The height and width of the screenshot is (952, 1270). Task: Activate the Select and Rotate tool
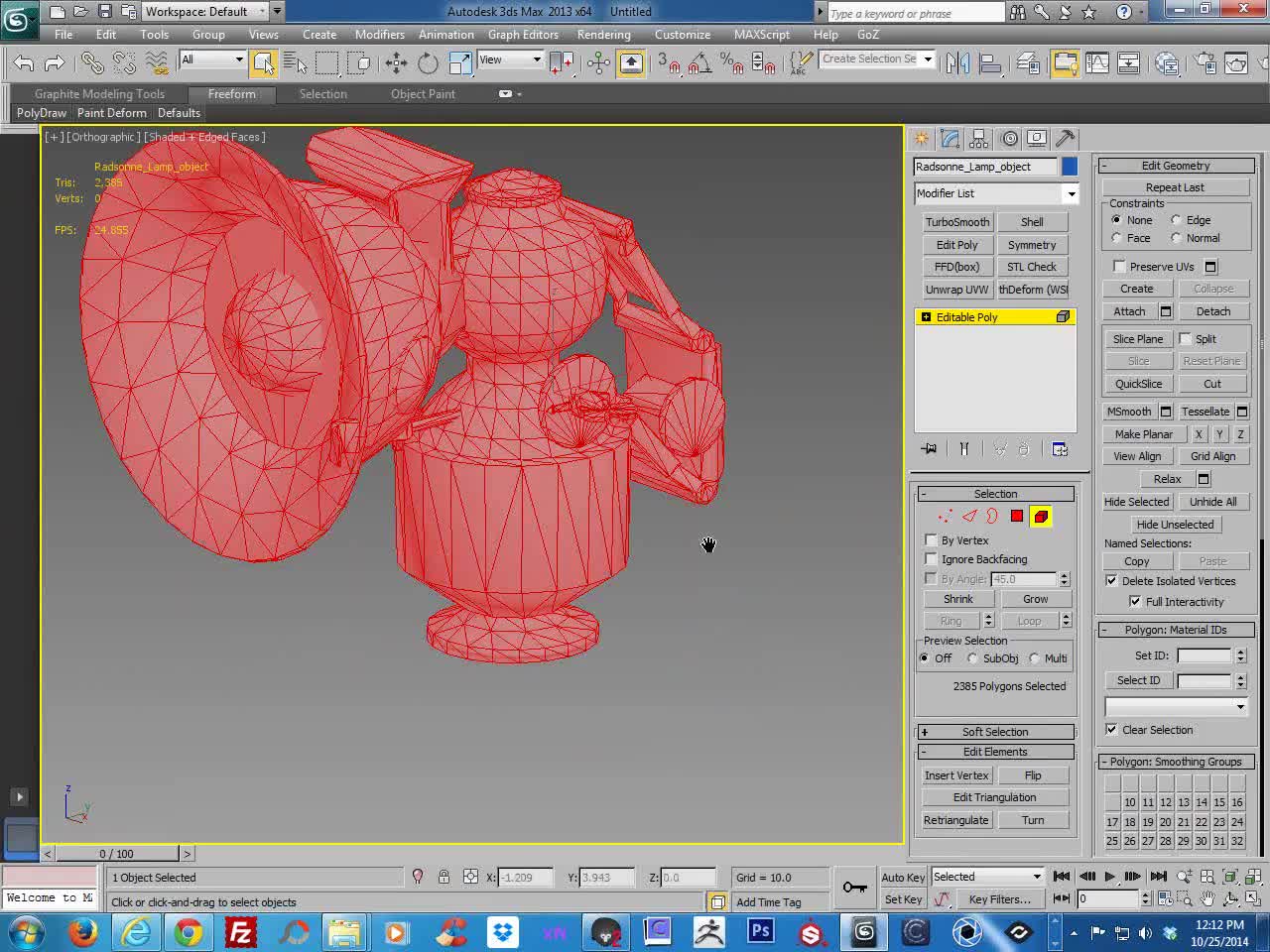(428, 63)
